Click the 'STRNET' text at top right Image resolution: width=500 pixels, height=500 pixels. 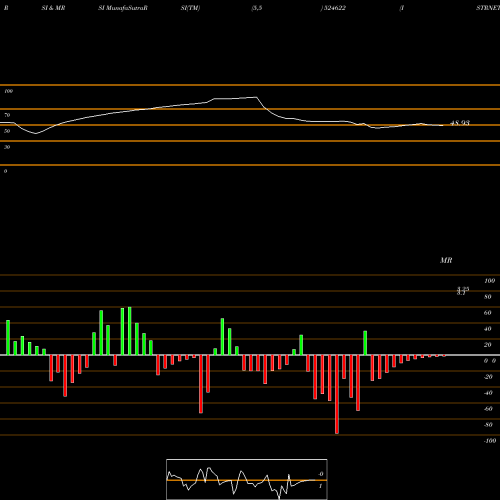[488, 8]
